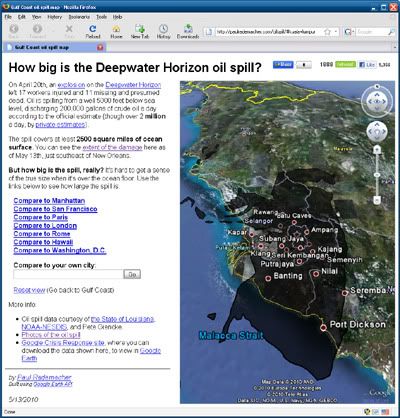Open the Help menu

pos(117,17)
